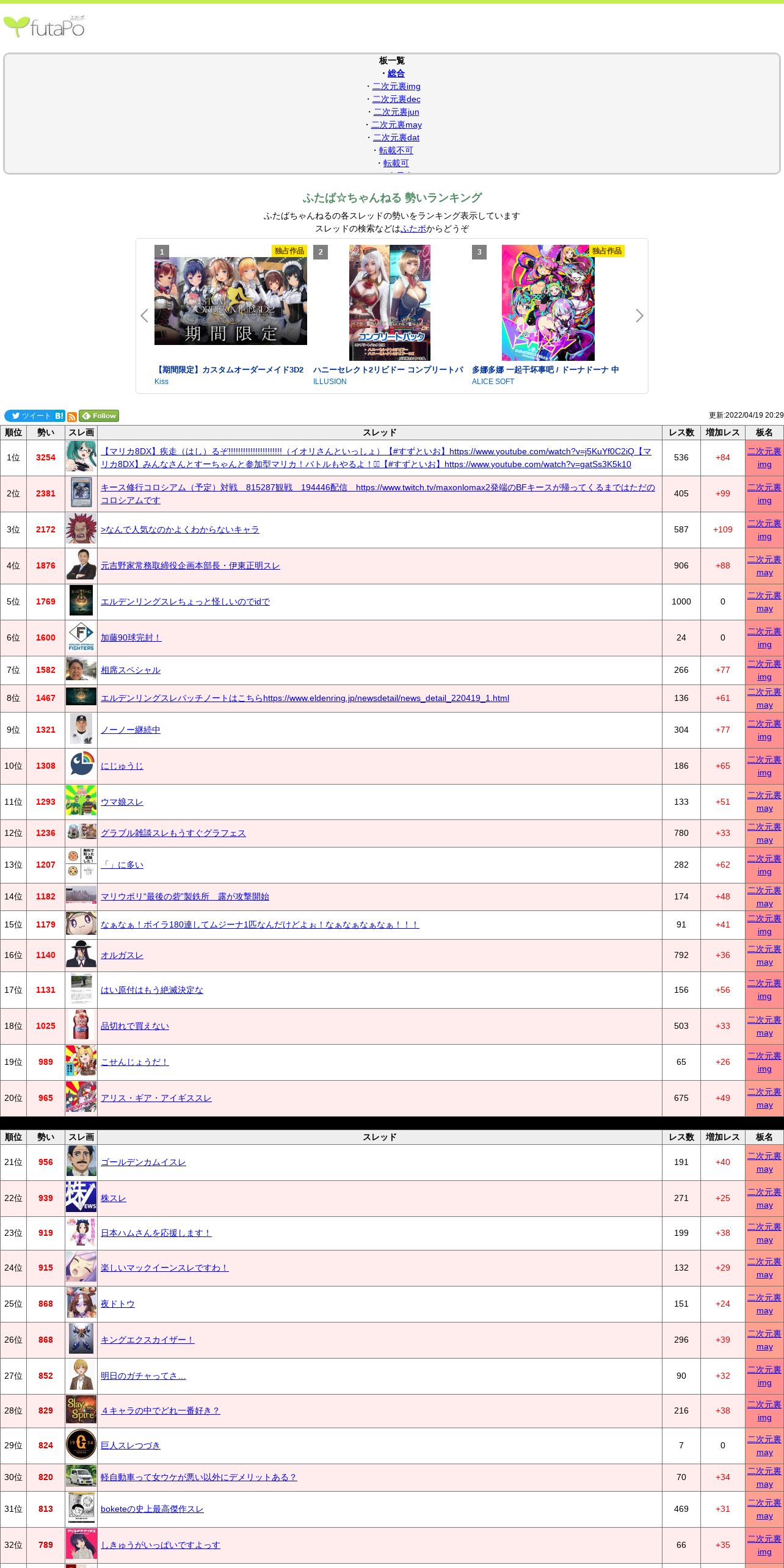Image resolution: width=784 pixels, height=1568 pixels.
Task: Click Fighters logo thumbnail at rank 6
Action: click(x=81, y=637)
